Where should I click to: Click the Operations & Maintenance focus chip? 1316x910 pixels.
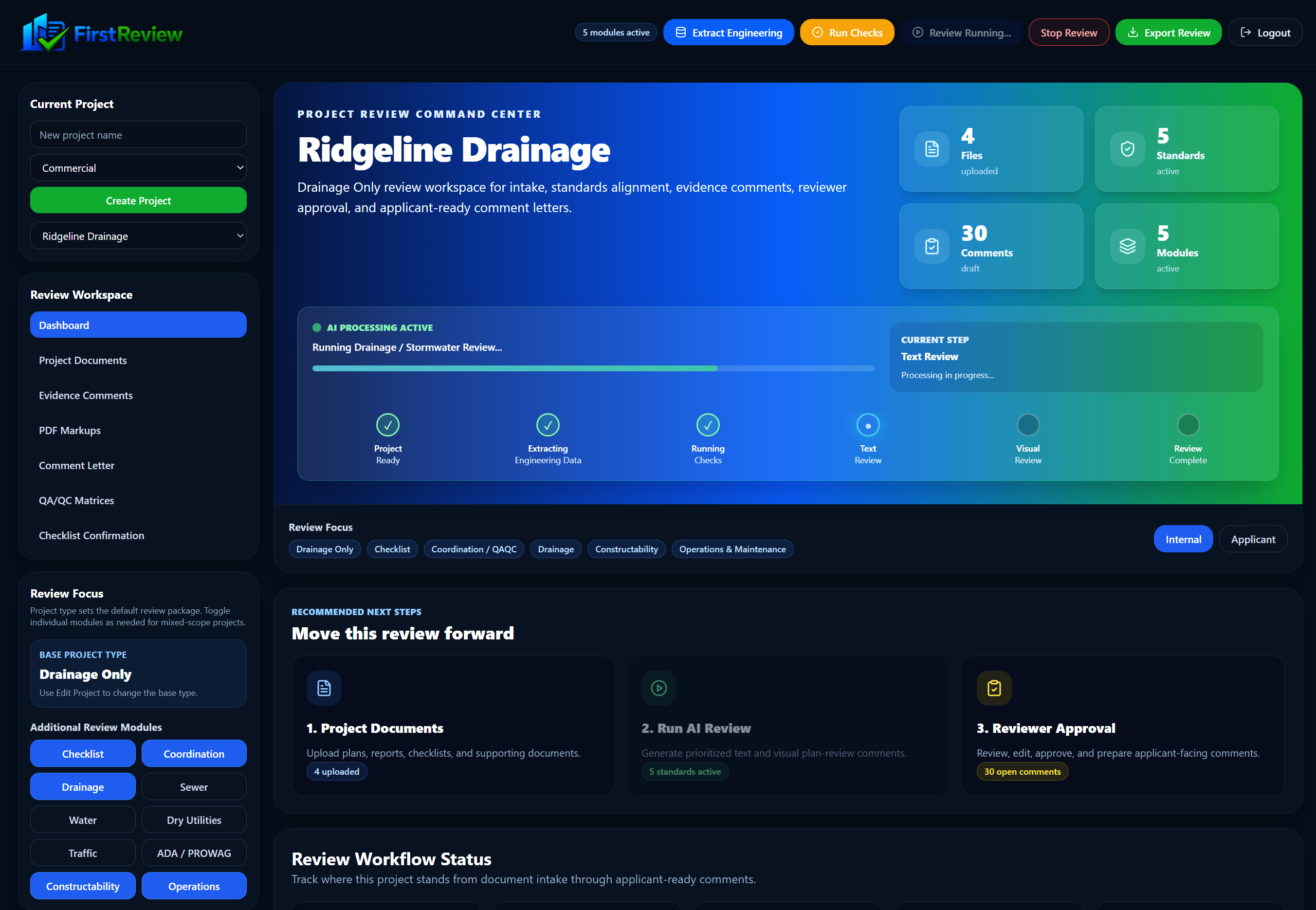click(732, 549)
